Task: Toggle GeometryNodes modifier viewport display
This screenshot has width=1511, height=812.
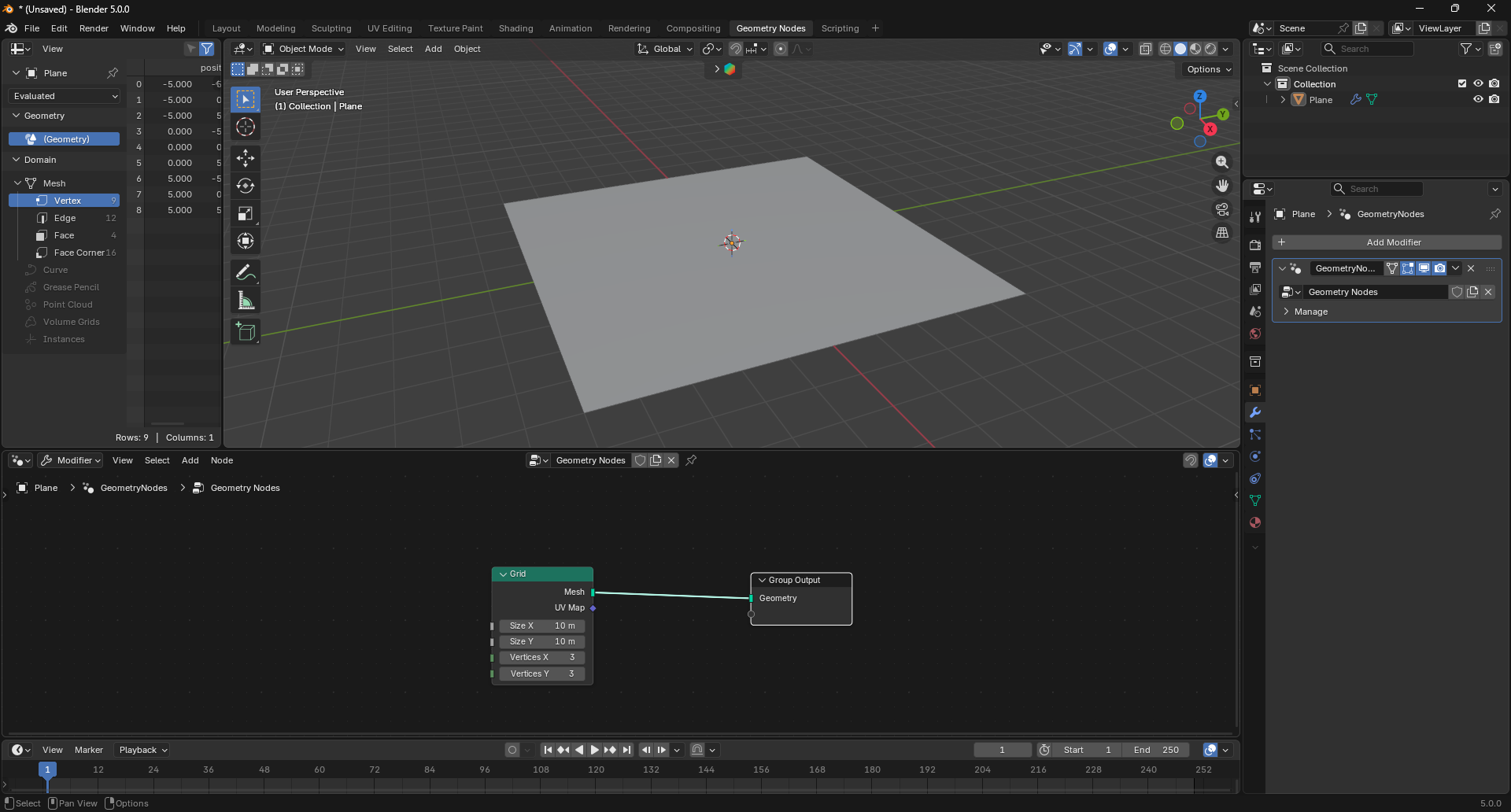Action: pos(1424,268)
